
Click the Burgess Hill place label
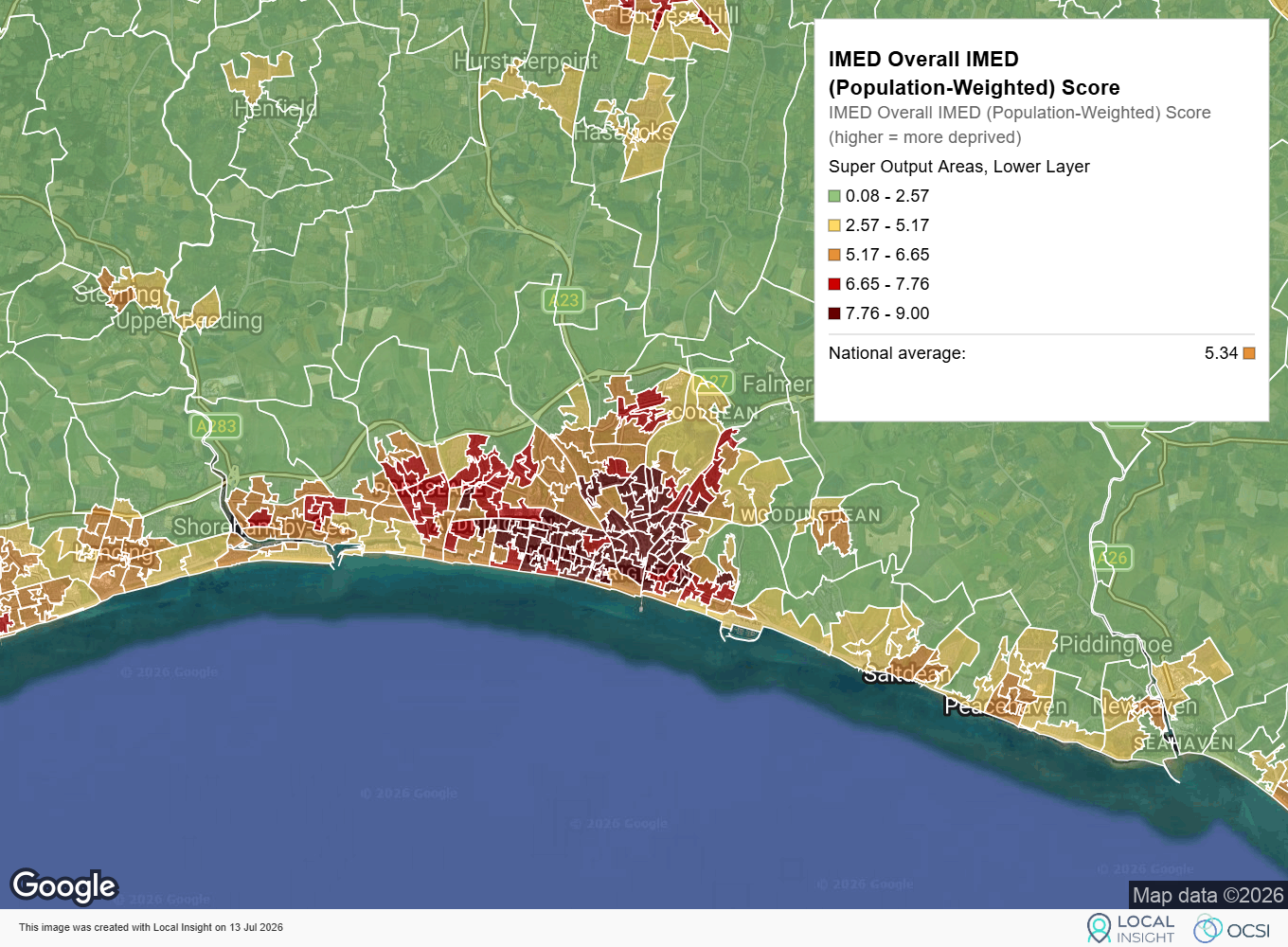tap(678, 15)
